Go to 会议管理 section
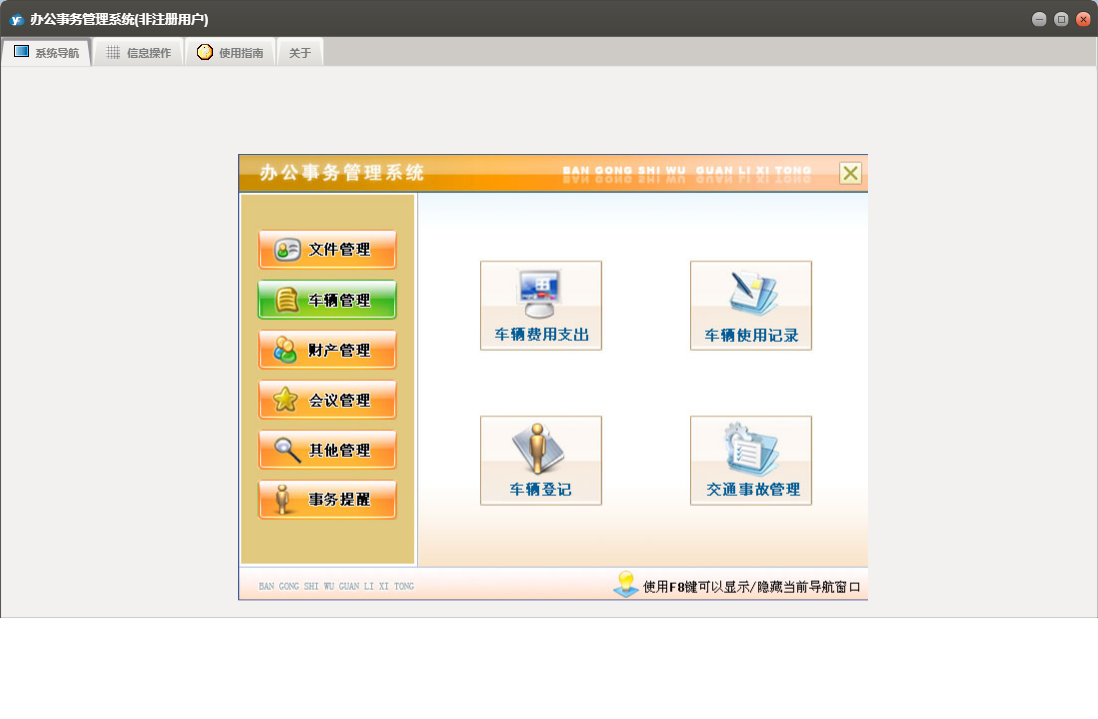The width and height of the screenshot is (1098, 719). tap(327, 400)
